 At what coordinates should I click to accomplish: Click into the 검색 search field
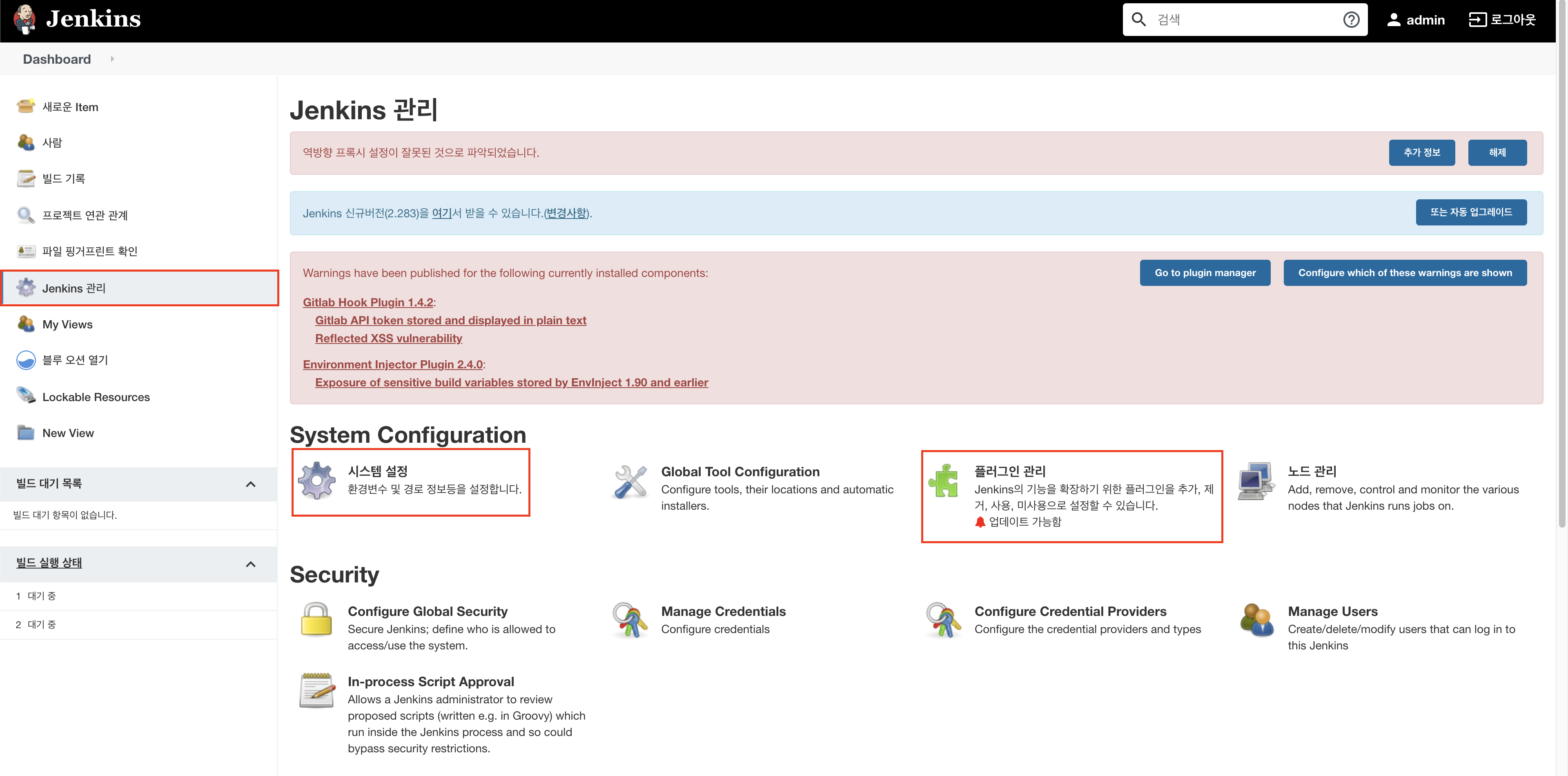tap(1245, 20)
